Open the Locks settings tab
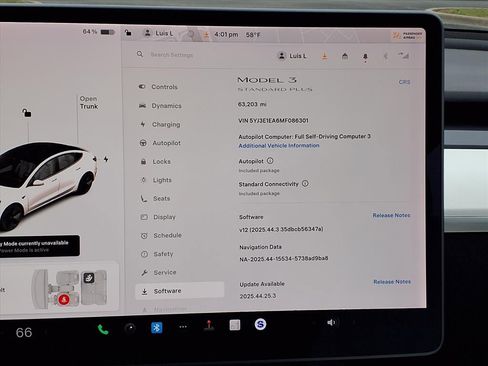The height and width of the screenshot is (366, 488). [x=155, y=162]
